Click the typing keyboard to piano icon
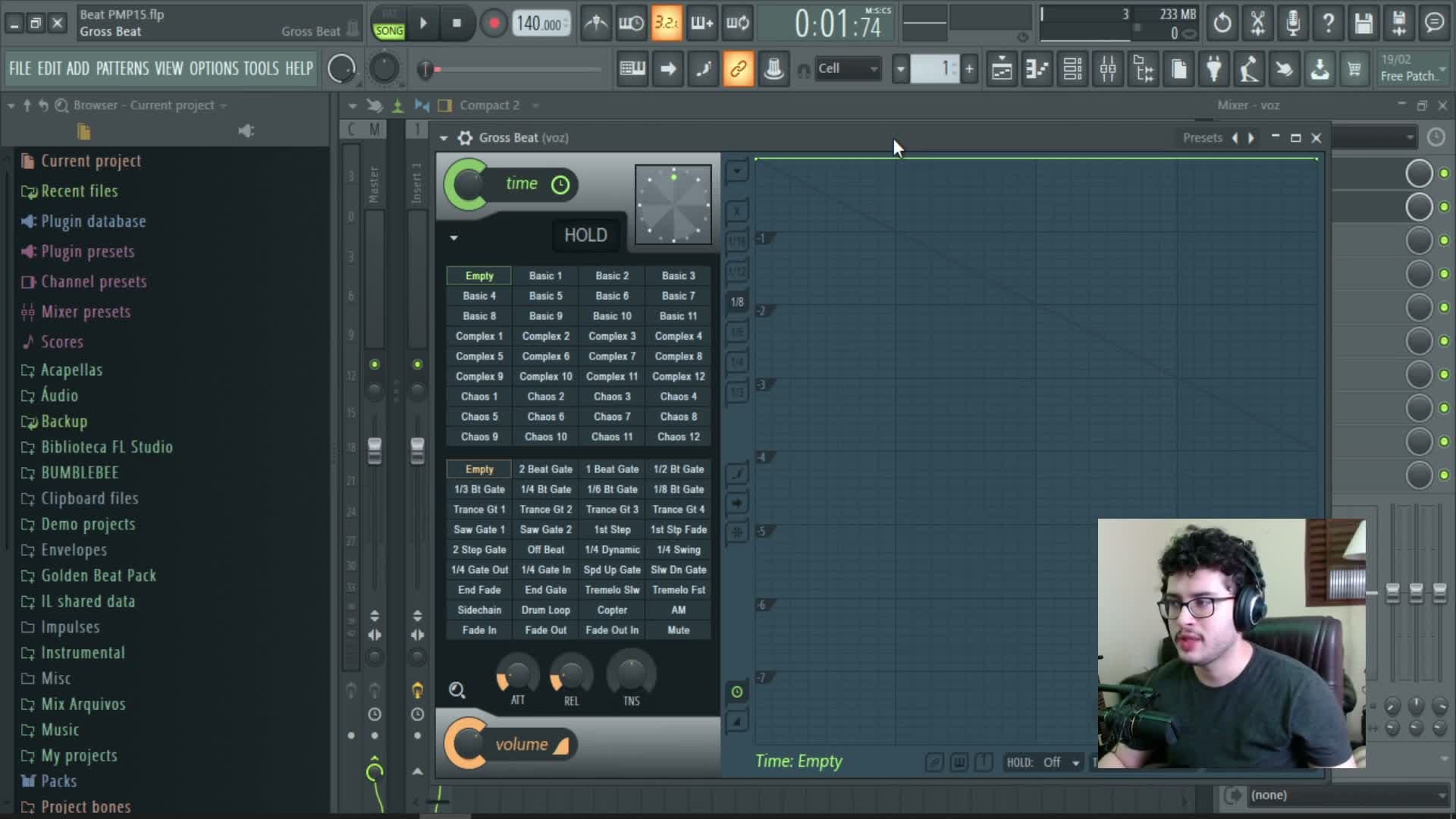This screenshot has height=819, width=1456. [x=632, y=69]
